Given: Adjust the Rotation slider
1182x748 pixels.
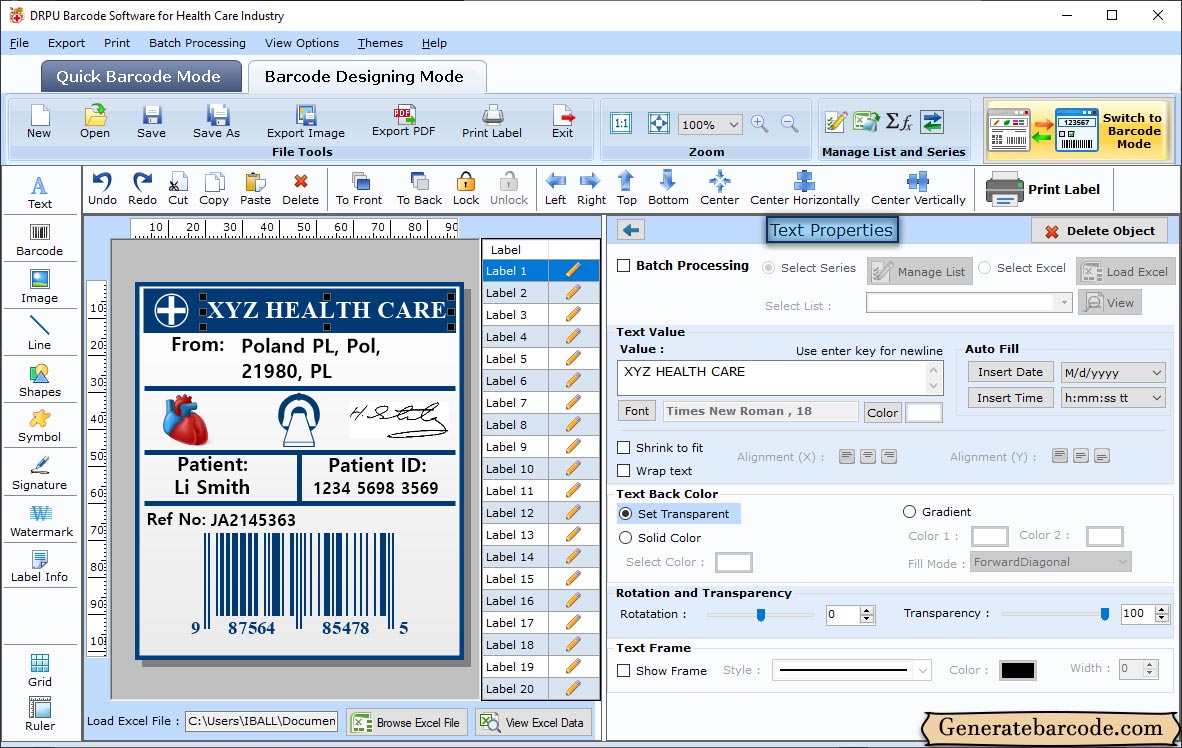Looking at the screenshot, I should click(761, 615).
